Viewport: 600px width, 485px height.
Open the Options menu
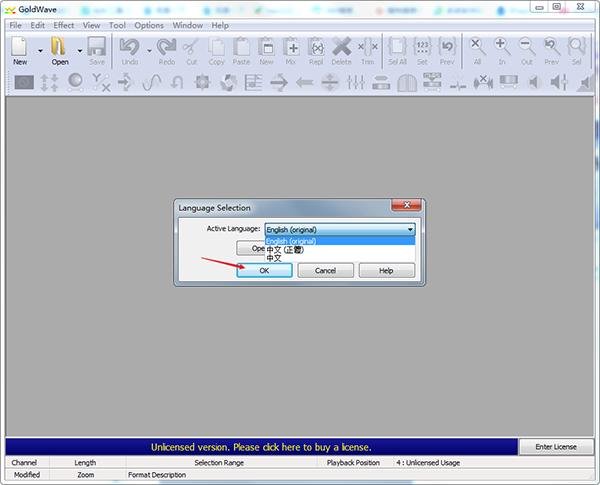point(149,26)
